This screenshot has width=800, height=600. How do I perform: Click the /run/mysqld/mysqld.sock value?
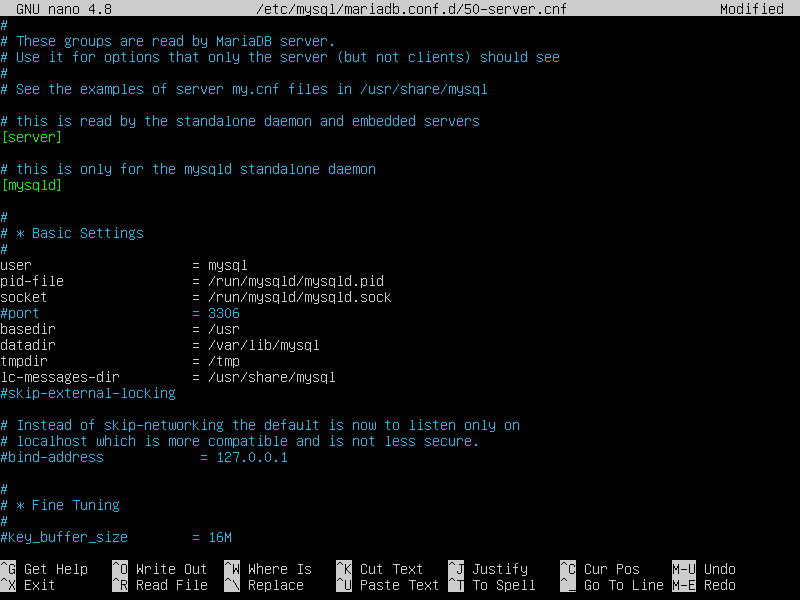point(300,297)
